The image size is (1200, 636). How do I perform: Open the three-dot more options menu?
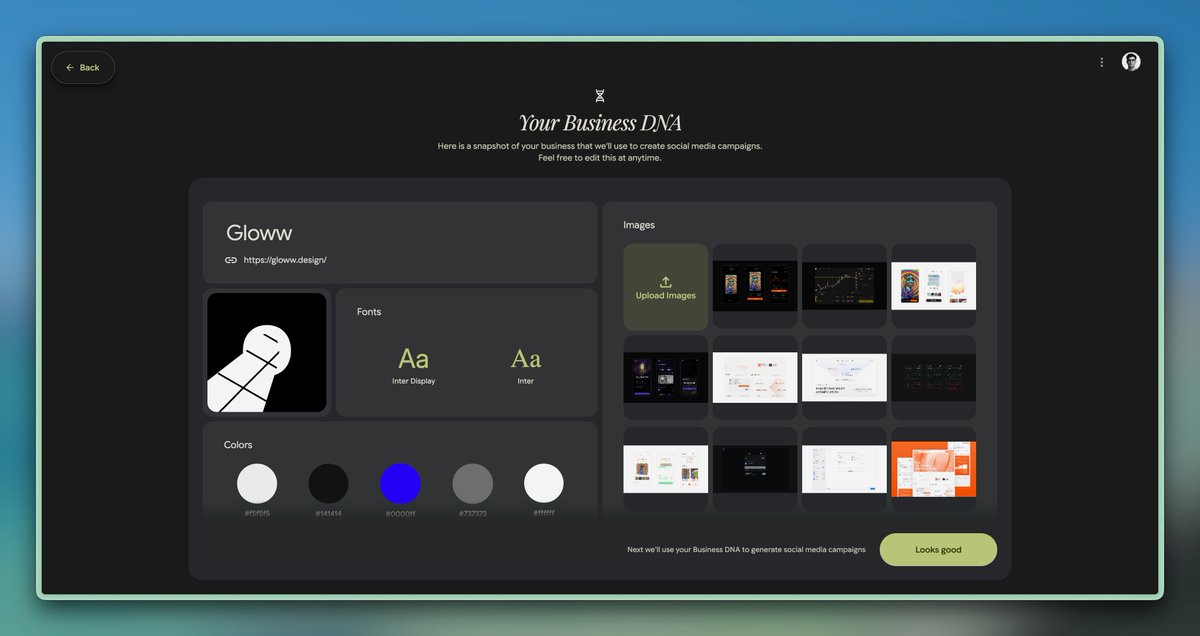[1102, 62]
